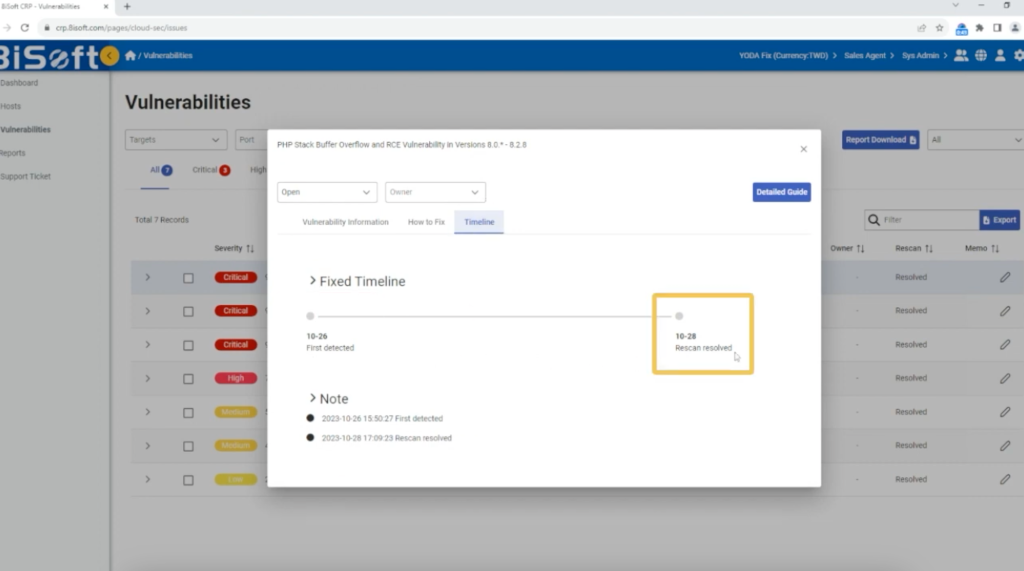Edit memo pencil in first Critical row
1024x571 pixels.
coord(1004,277)
